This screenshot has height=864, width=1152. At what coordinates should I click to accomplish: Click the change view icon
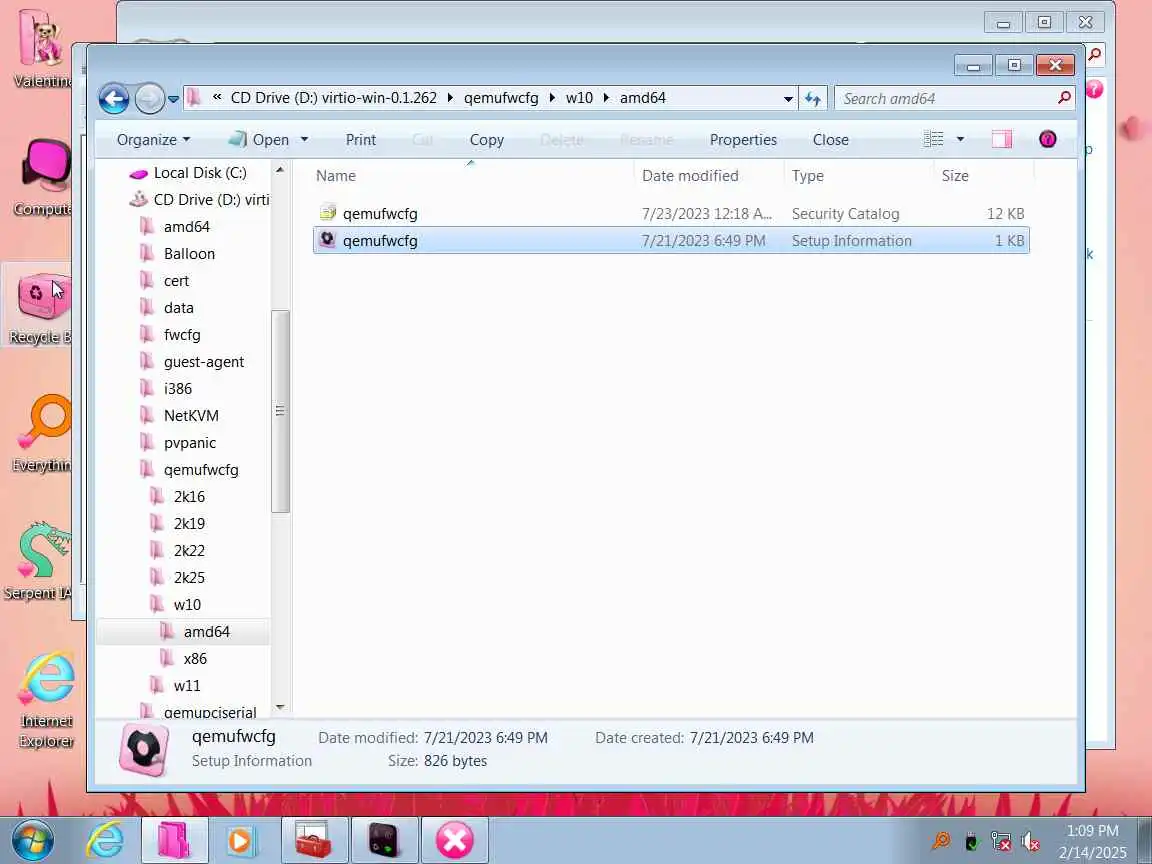pyautogui.click(x=934, y=139)
